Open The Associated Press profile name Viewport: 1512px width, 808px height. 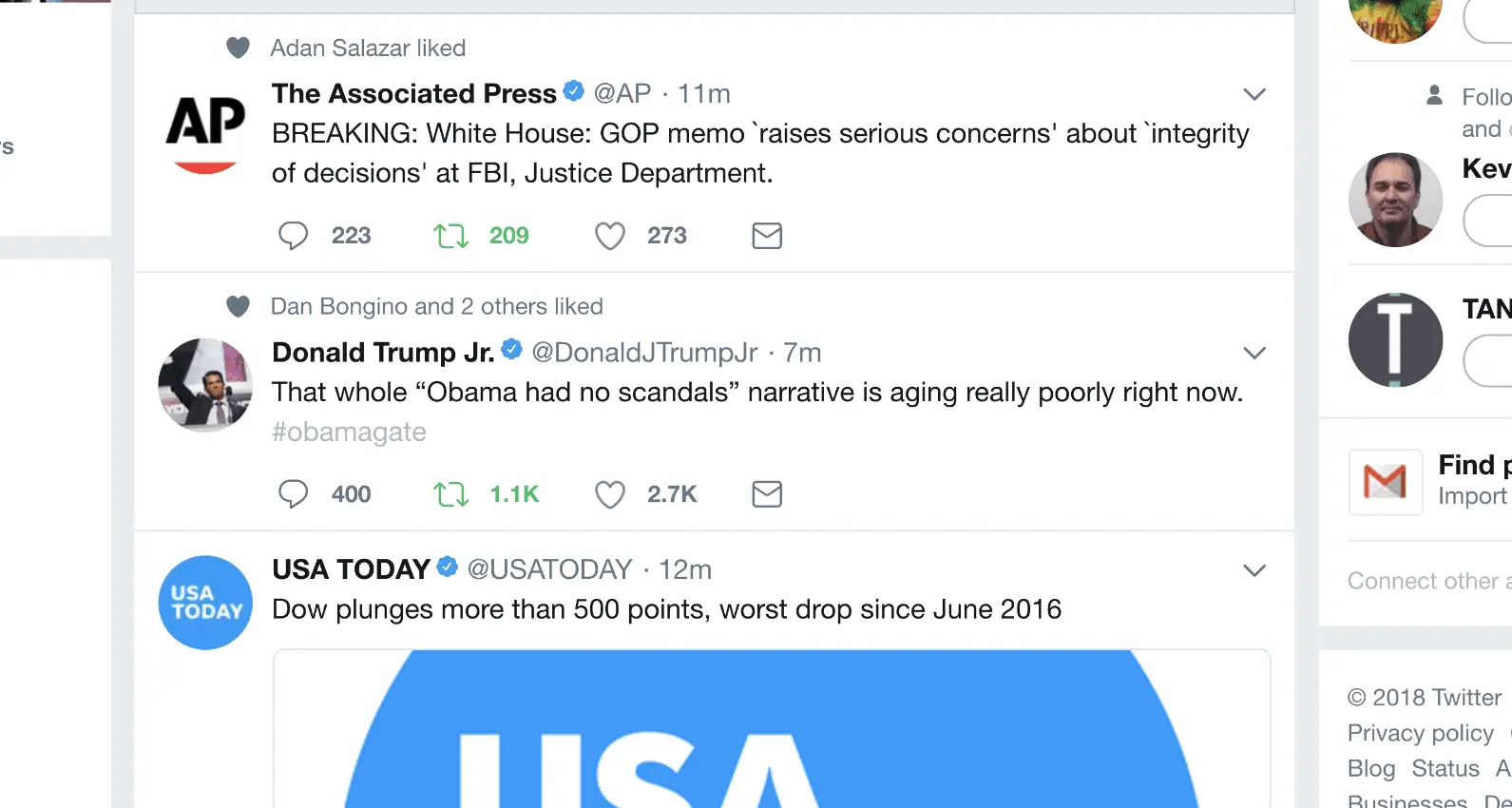[x=413, y=93]
